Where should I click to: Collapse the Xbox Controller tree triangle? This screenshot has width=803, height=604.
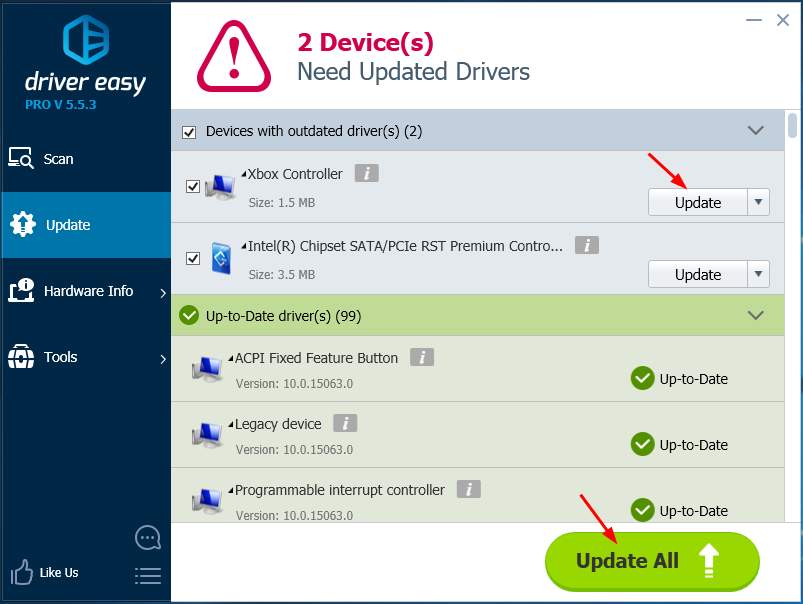click(x=244, y=174)
